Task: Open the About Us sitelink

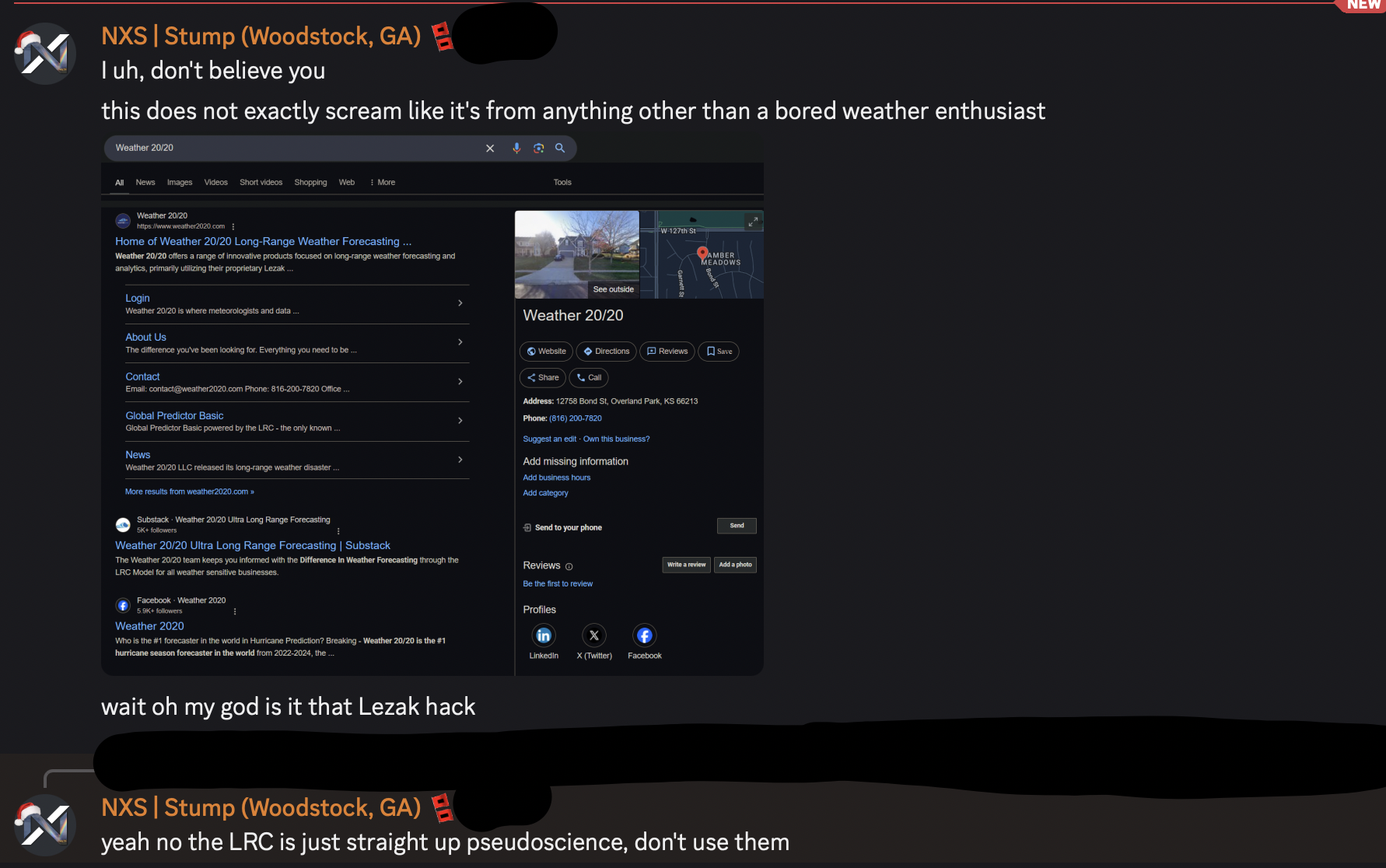Action: click(x=146, y=338)
